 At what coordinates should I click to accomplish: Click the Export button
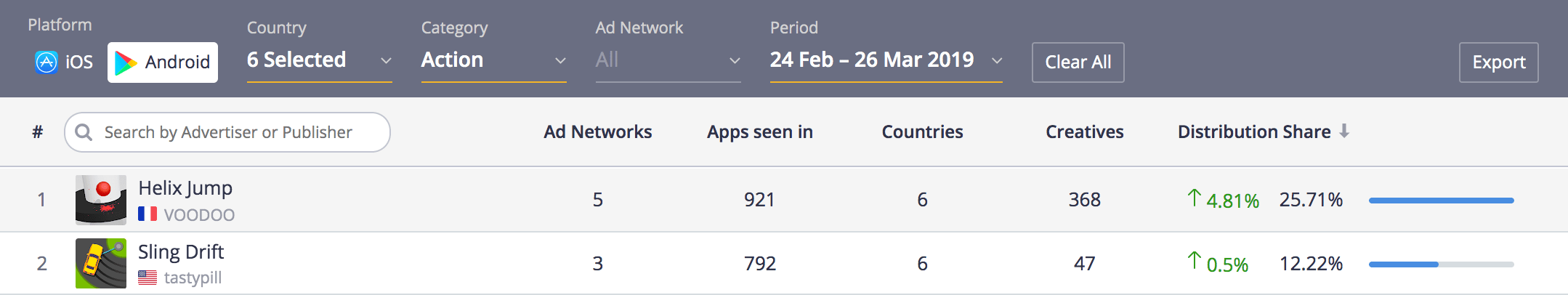(1499, 62)
